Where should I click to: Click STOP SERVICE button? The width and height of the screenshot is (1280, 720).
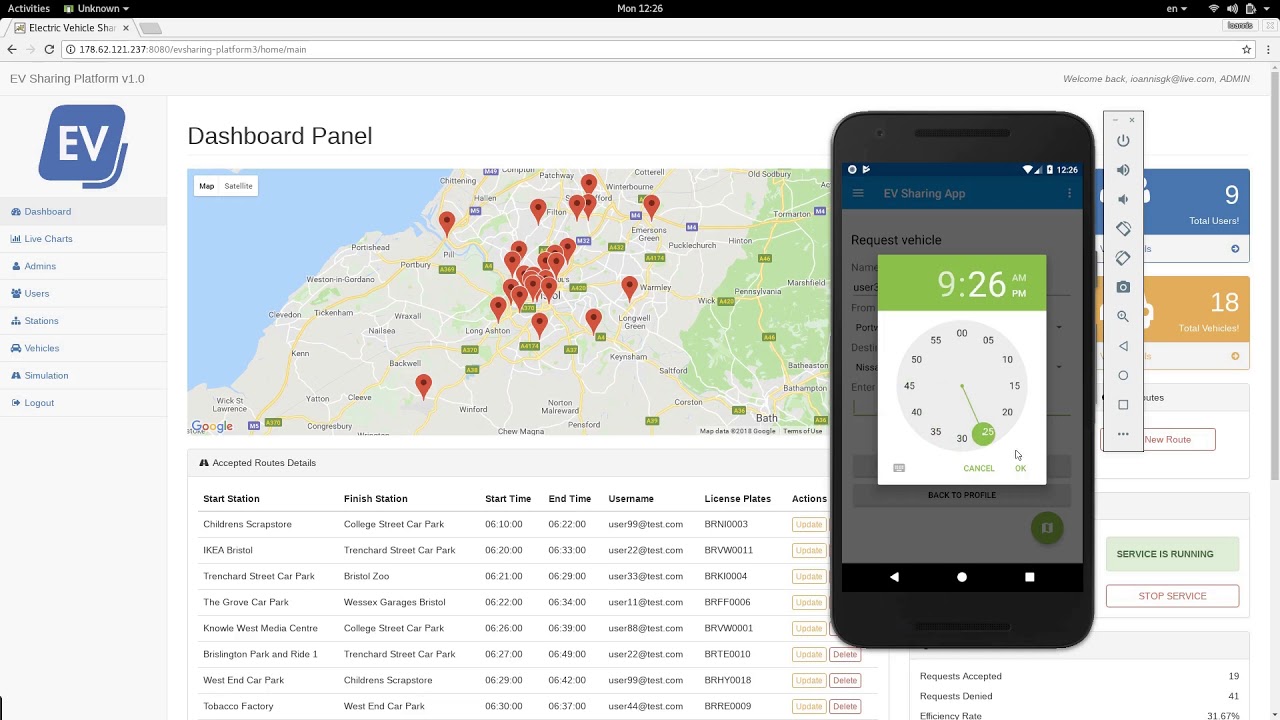click(1172, 596)
